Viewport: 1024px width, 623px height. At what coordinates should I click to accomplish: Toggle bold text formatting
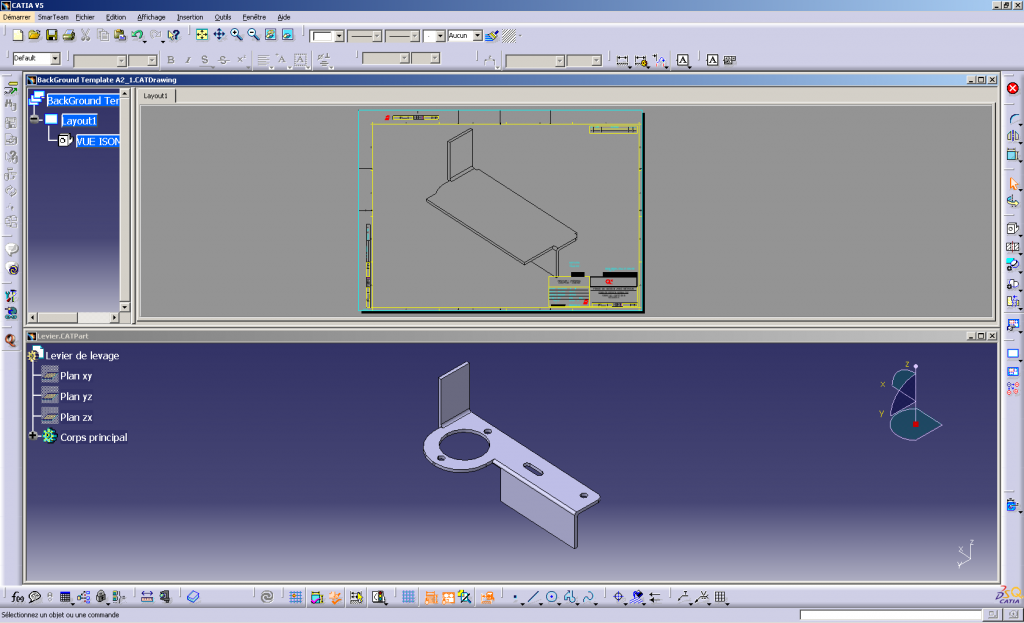click(x=171, y=60)
